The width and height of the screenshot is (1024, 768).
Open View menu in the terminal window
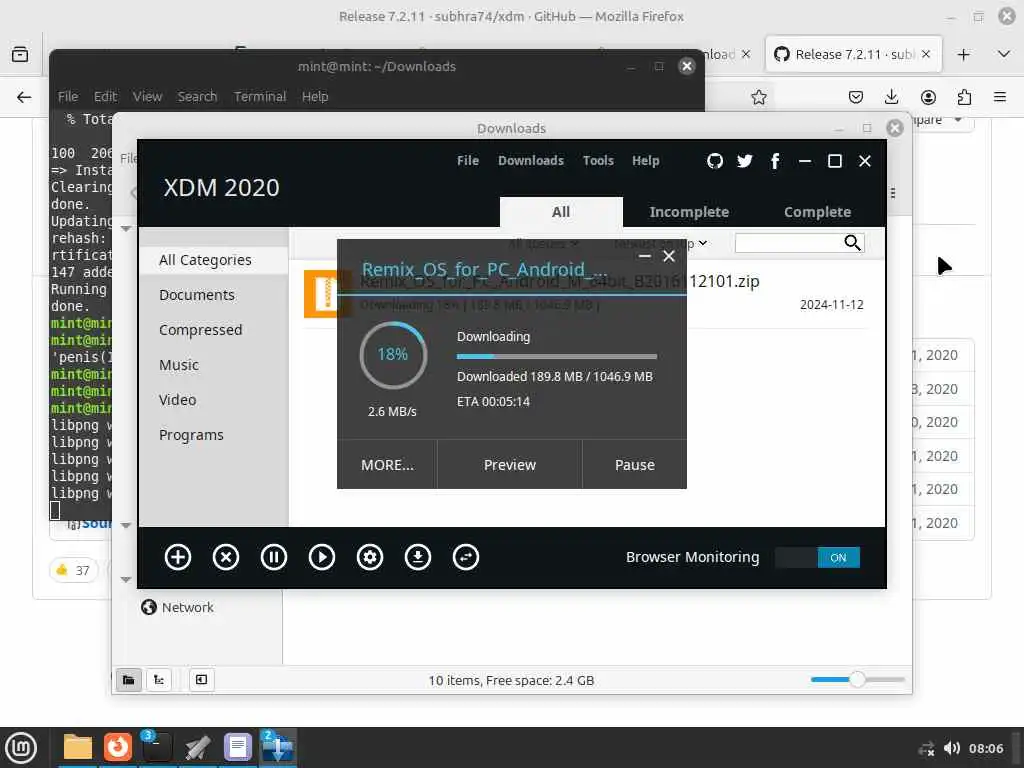tap(147, 97)
